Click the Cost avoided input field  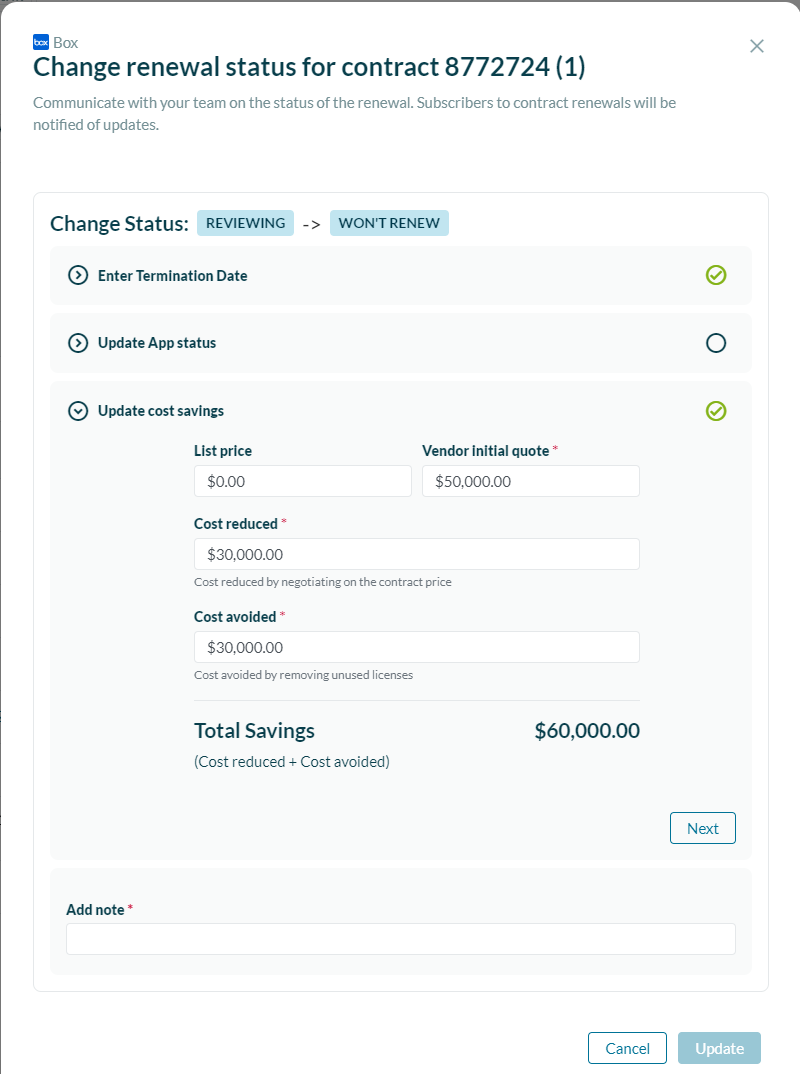pos(416,647)
